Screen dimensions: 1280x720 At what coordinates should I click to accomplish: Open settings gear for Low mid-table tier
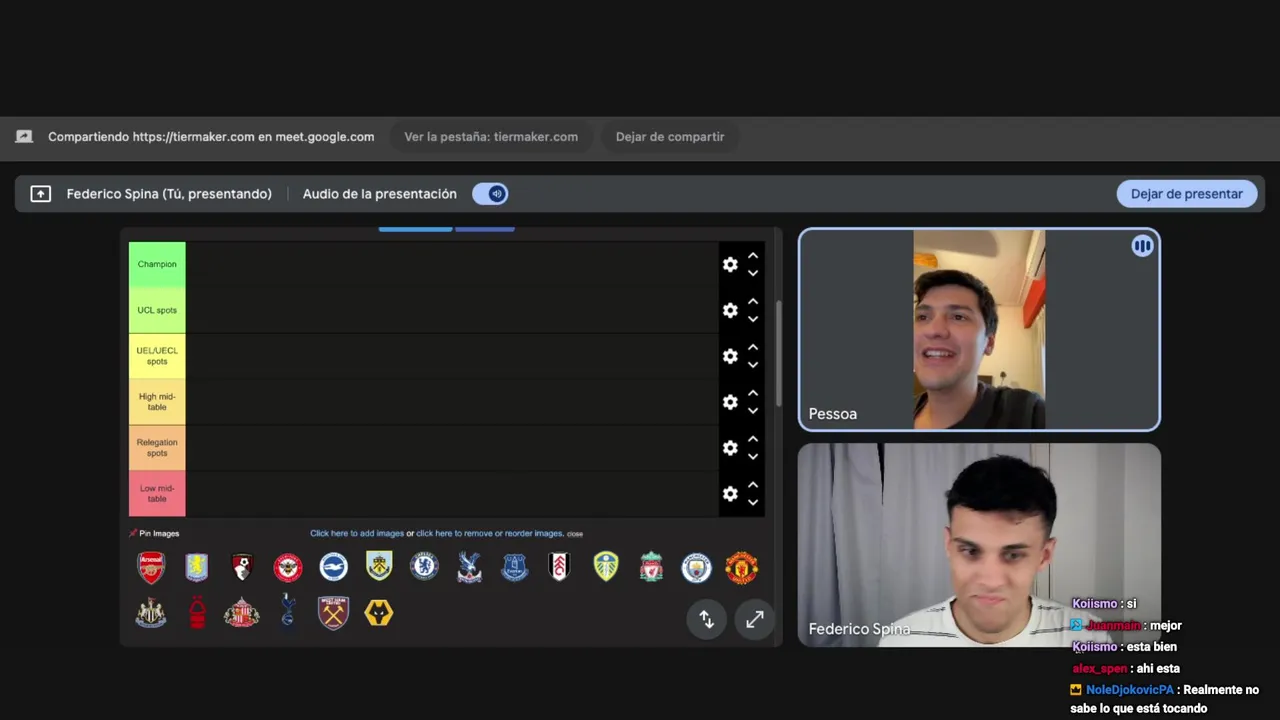coord(730,494)
